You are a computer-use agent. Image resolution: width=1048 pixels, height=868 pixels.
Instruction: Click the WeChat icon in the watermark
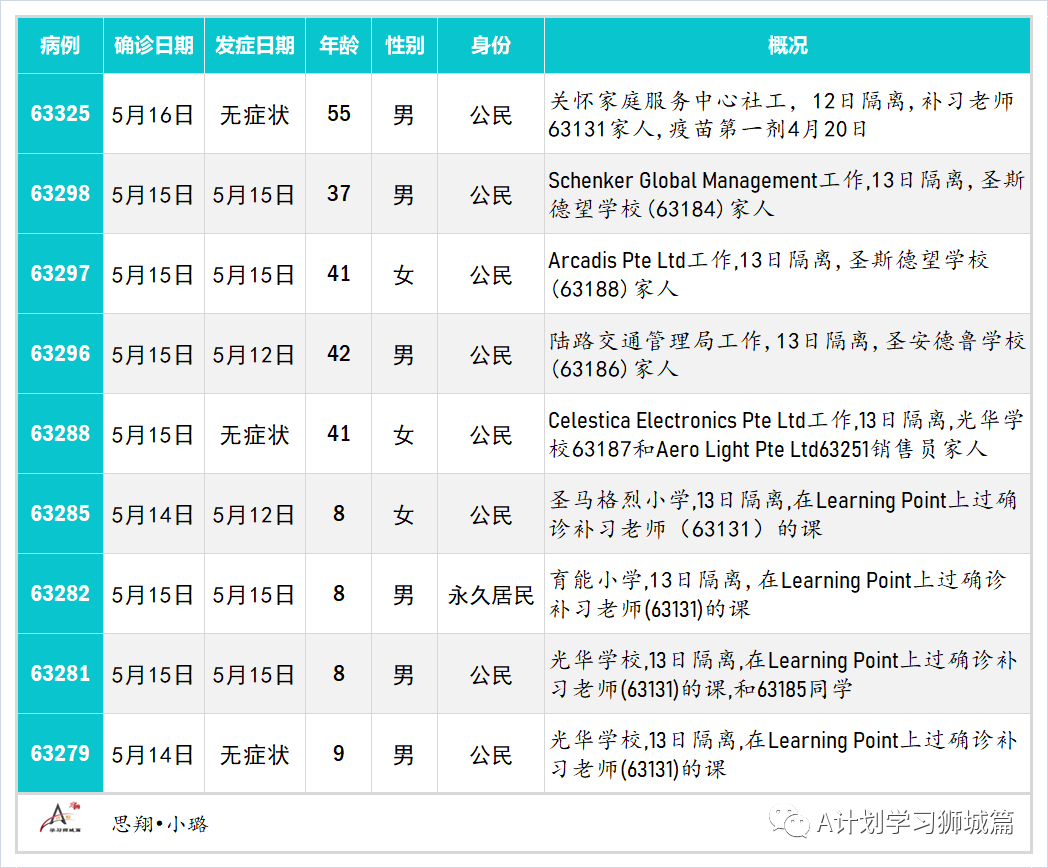pyautogui.click(x=794, y=822)
